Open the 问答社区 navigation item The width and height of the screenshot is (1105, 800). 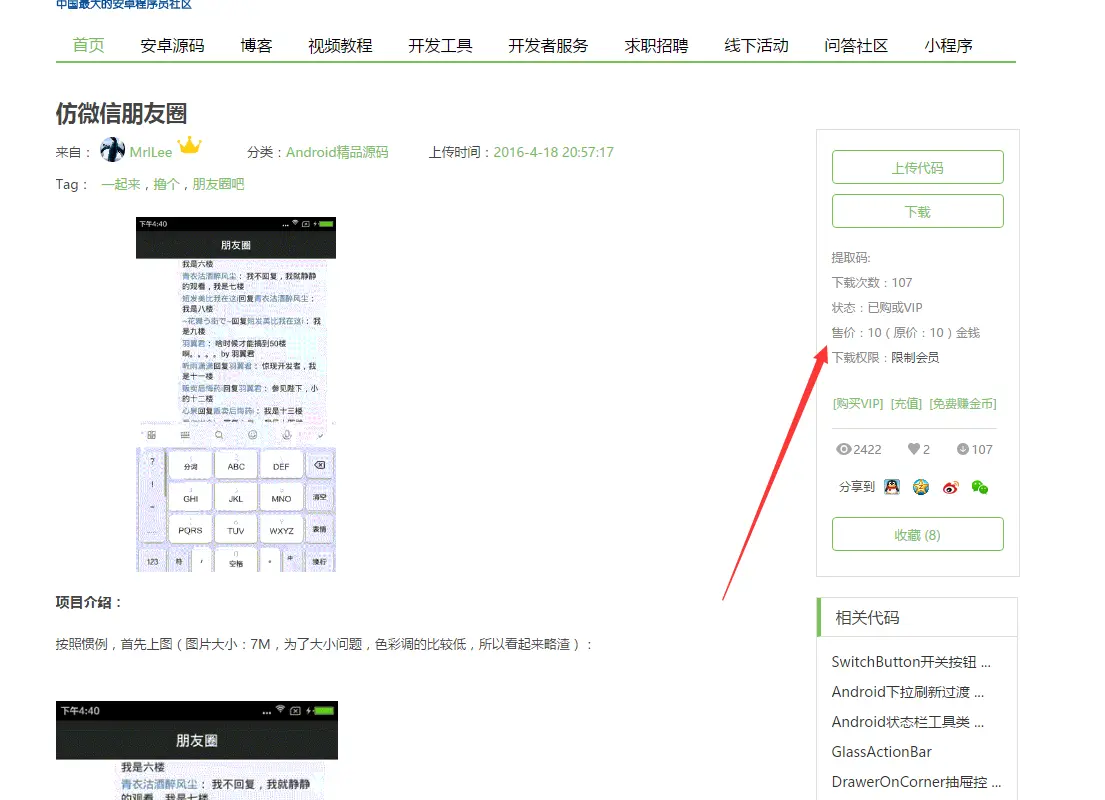(855, 45)
